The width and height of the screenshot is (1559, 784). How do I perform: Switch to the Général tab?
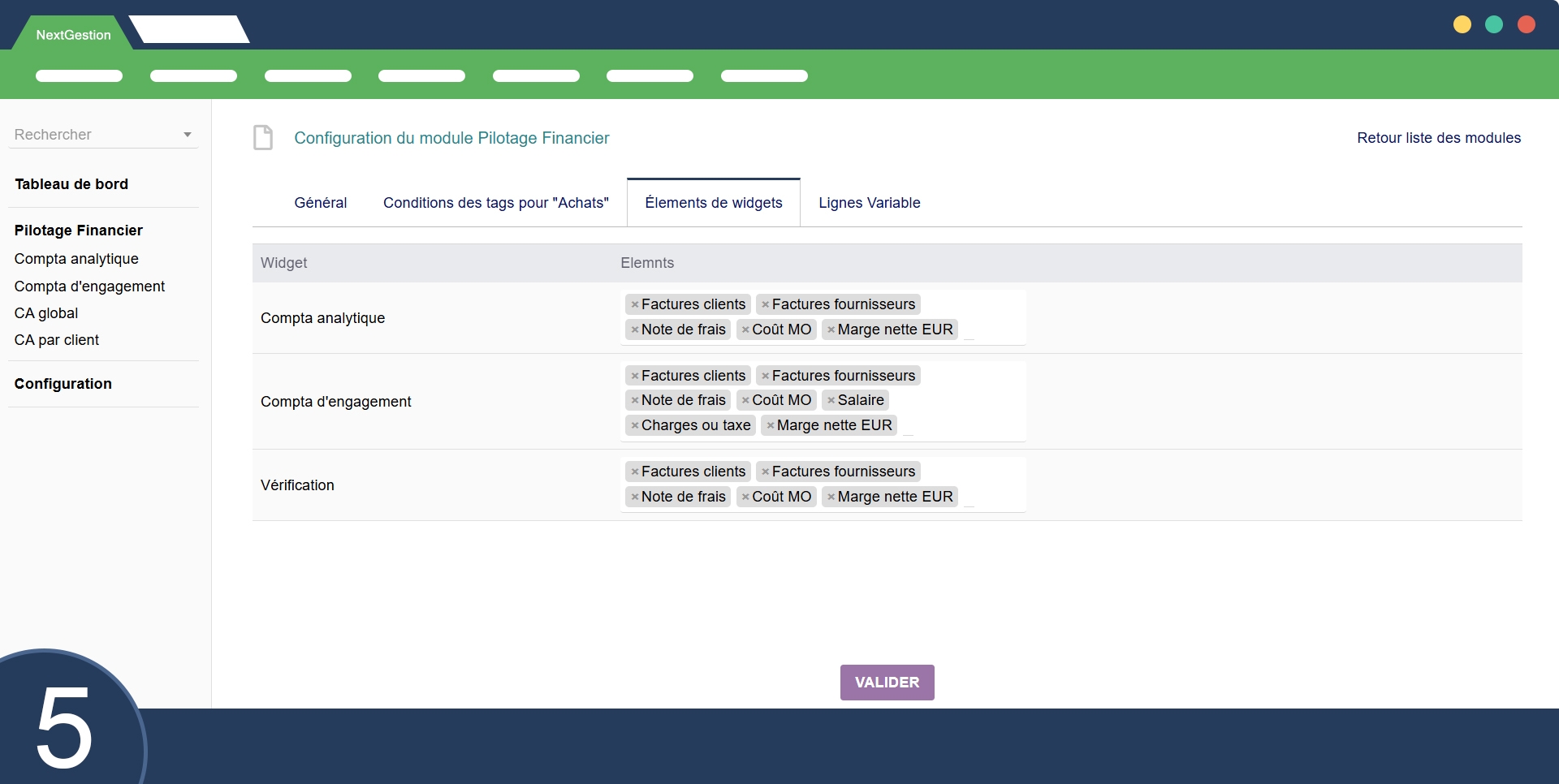click(x=320, y=203)
